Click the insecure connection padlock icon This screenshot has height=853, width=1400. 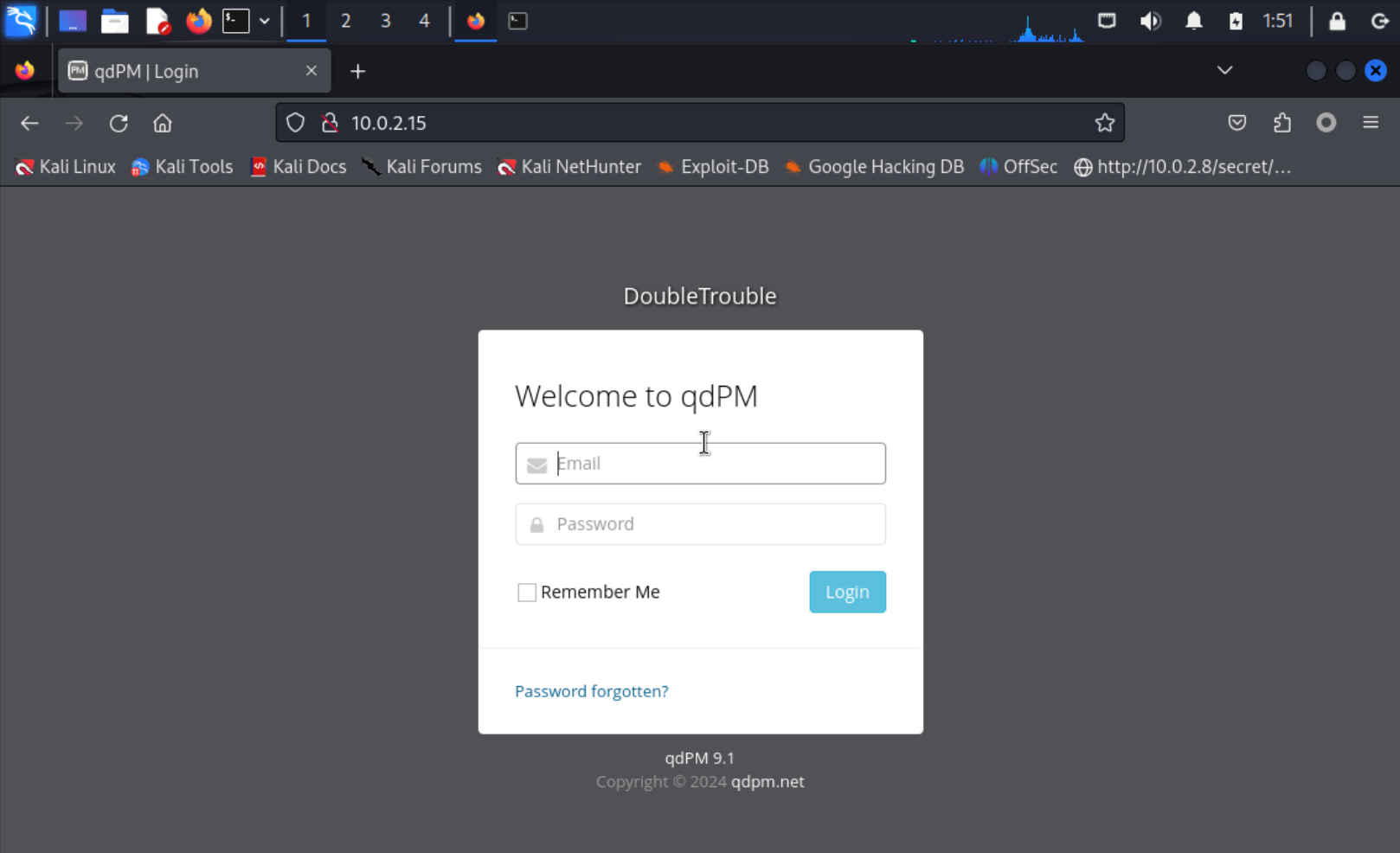click(330, 123)
